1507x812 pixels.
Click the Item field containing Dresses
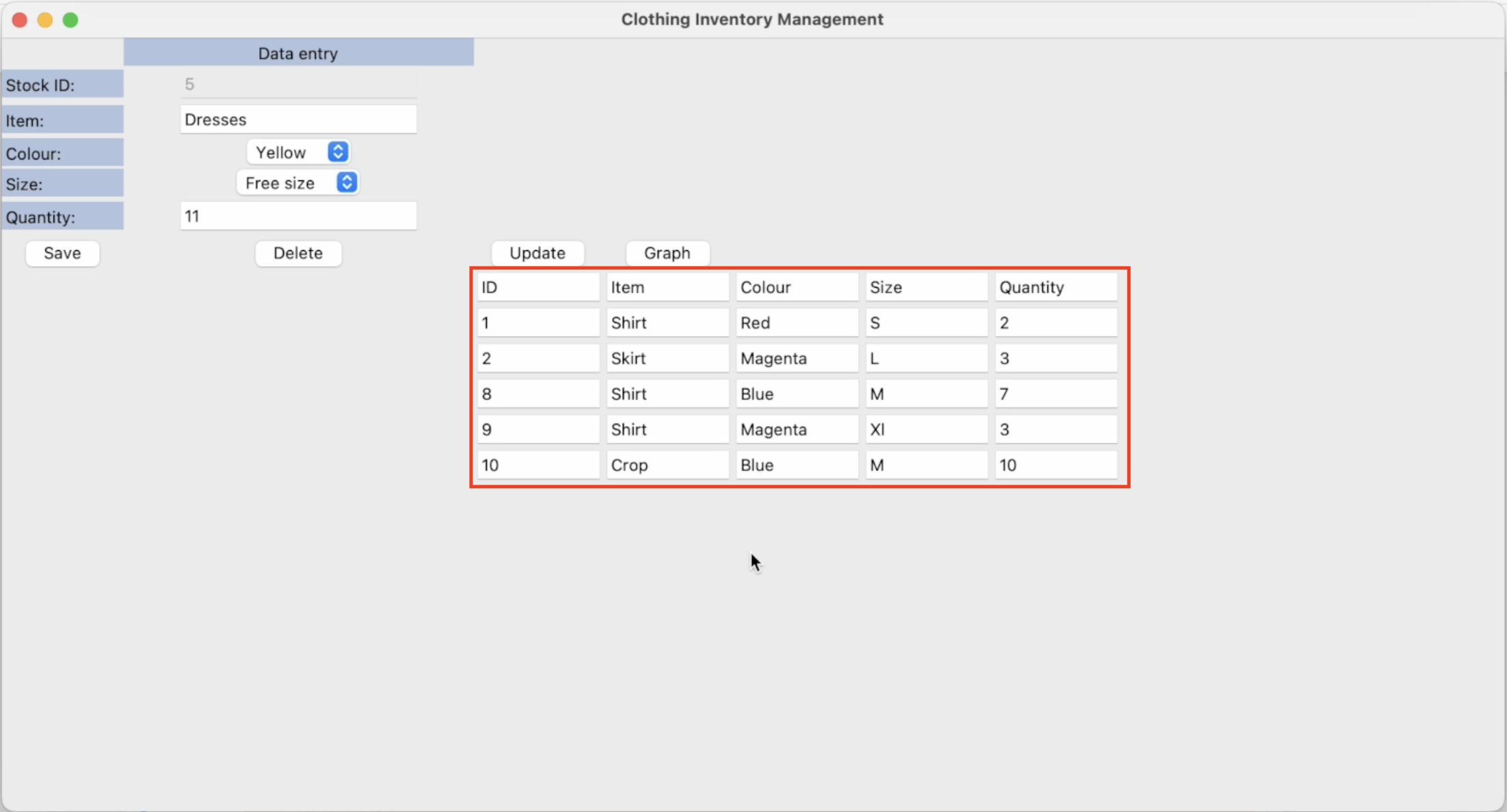coord(298,120)
